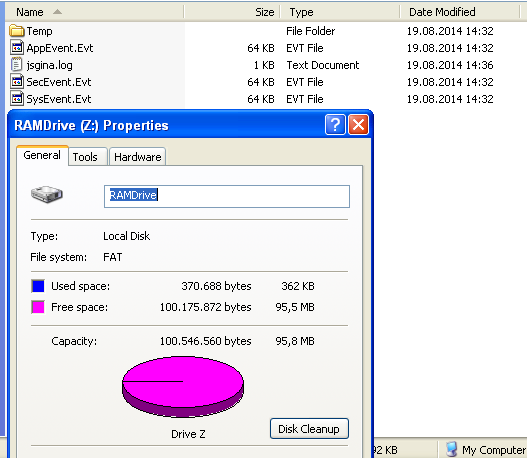Click the Size column header
527x458 pixels.
tap(232, 12)
